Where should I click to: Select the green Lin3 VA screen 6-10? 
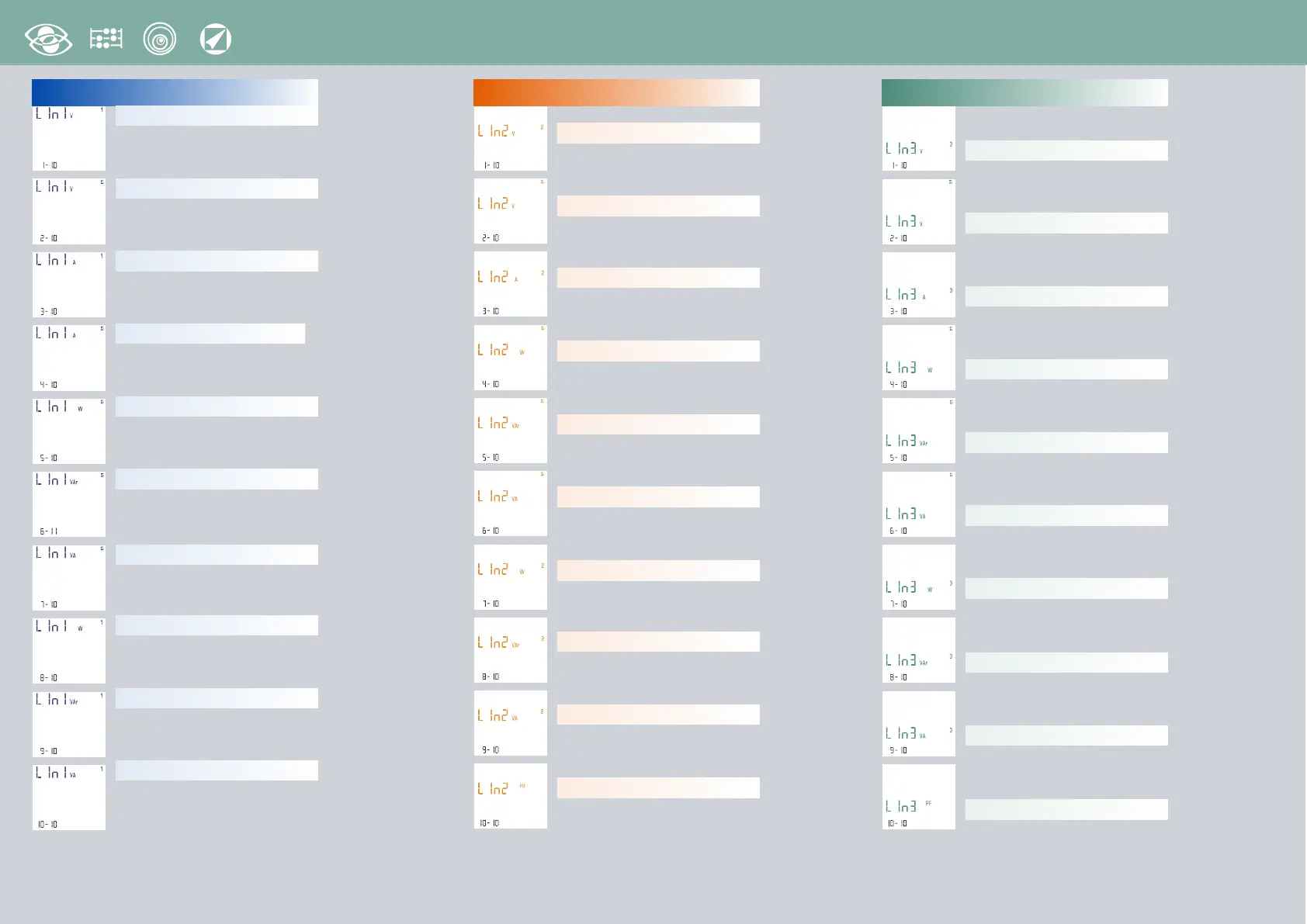919,504
